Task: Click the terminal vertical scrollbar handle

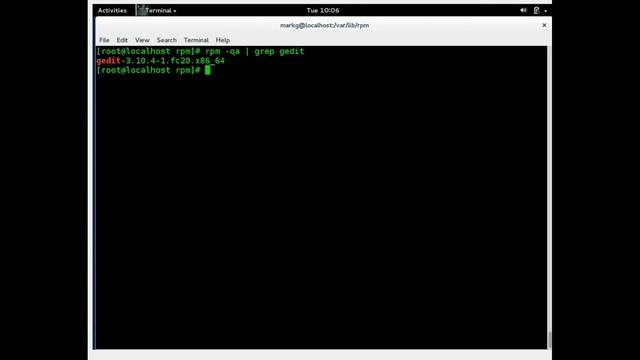Action: 549,340
